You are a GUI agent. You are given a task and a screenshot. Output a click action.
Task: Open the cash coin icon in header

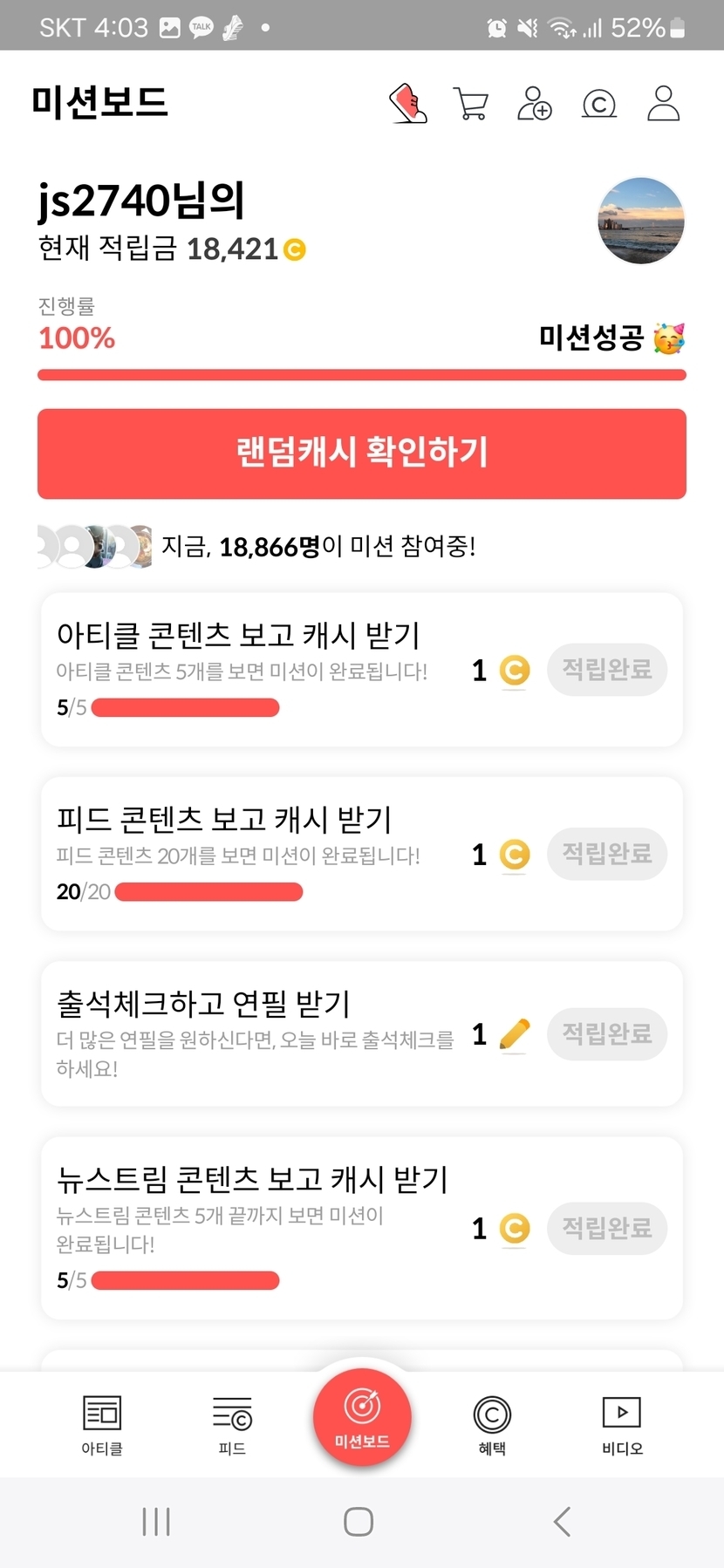pos(599,104)
